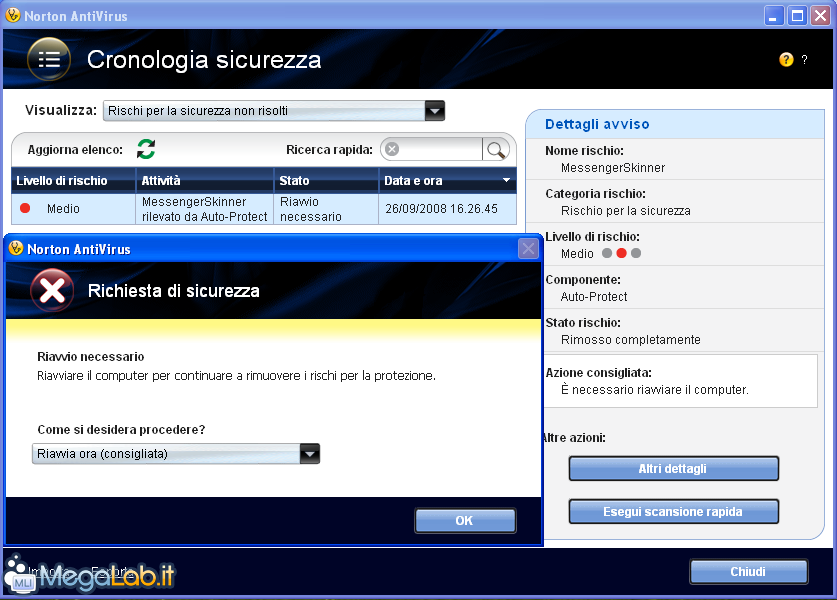The image size is (837, 600).
Task: Click the red X security request icon
Action: [x=52, y=290]
